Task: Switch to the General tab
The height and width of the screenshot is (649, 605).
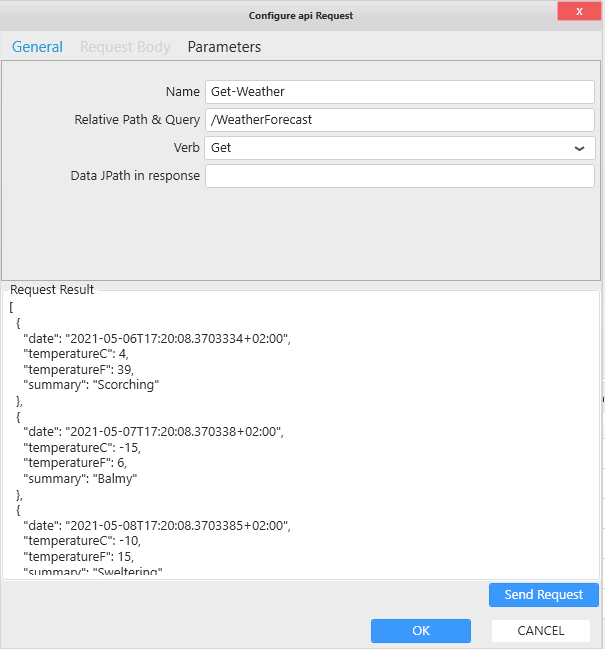Action: point(37,47)
